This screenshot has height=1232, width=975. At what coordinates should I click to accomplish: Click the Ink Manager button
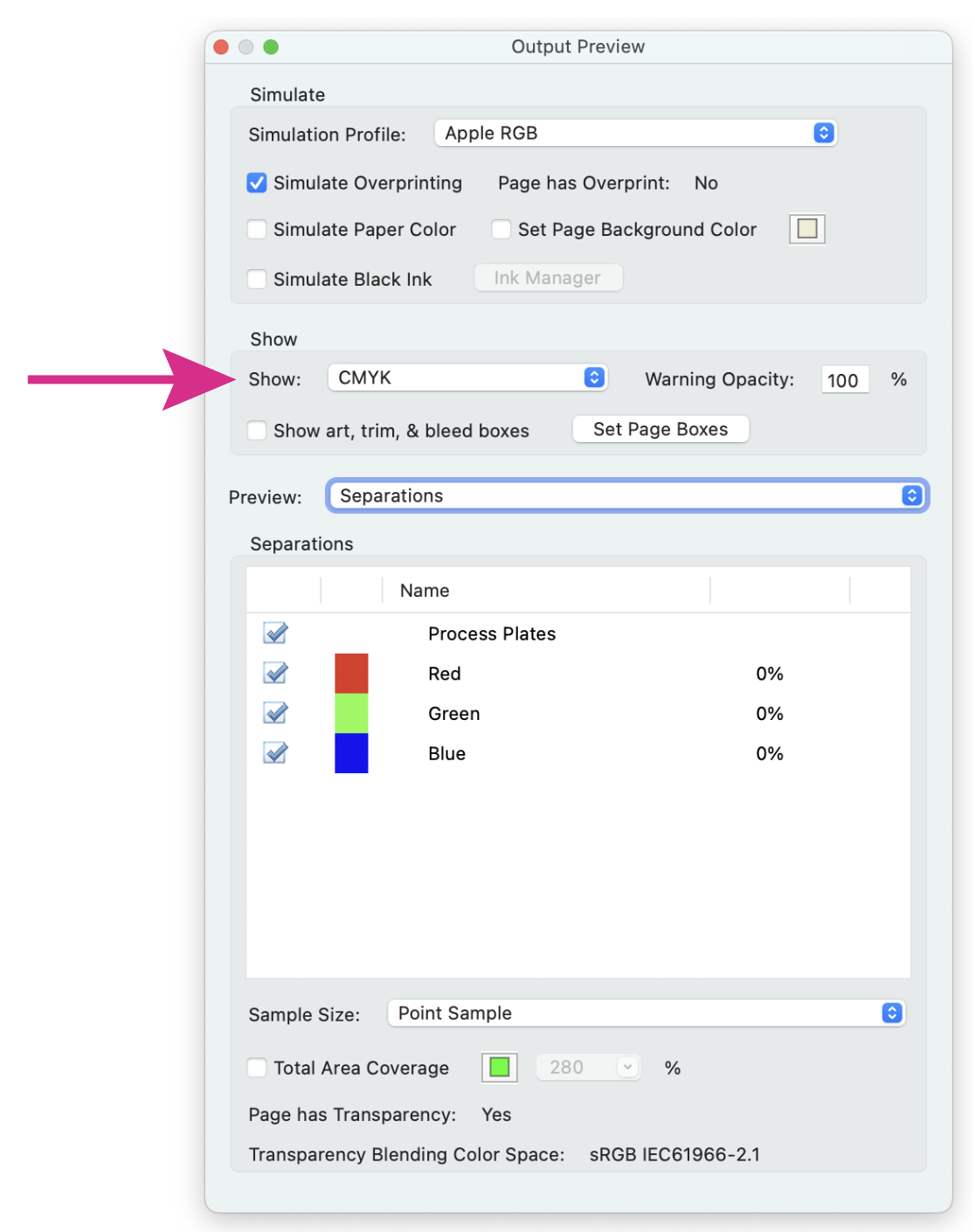548,277
